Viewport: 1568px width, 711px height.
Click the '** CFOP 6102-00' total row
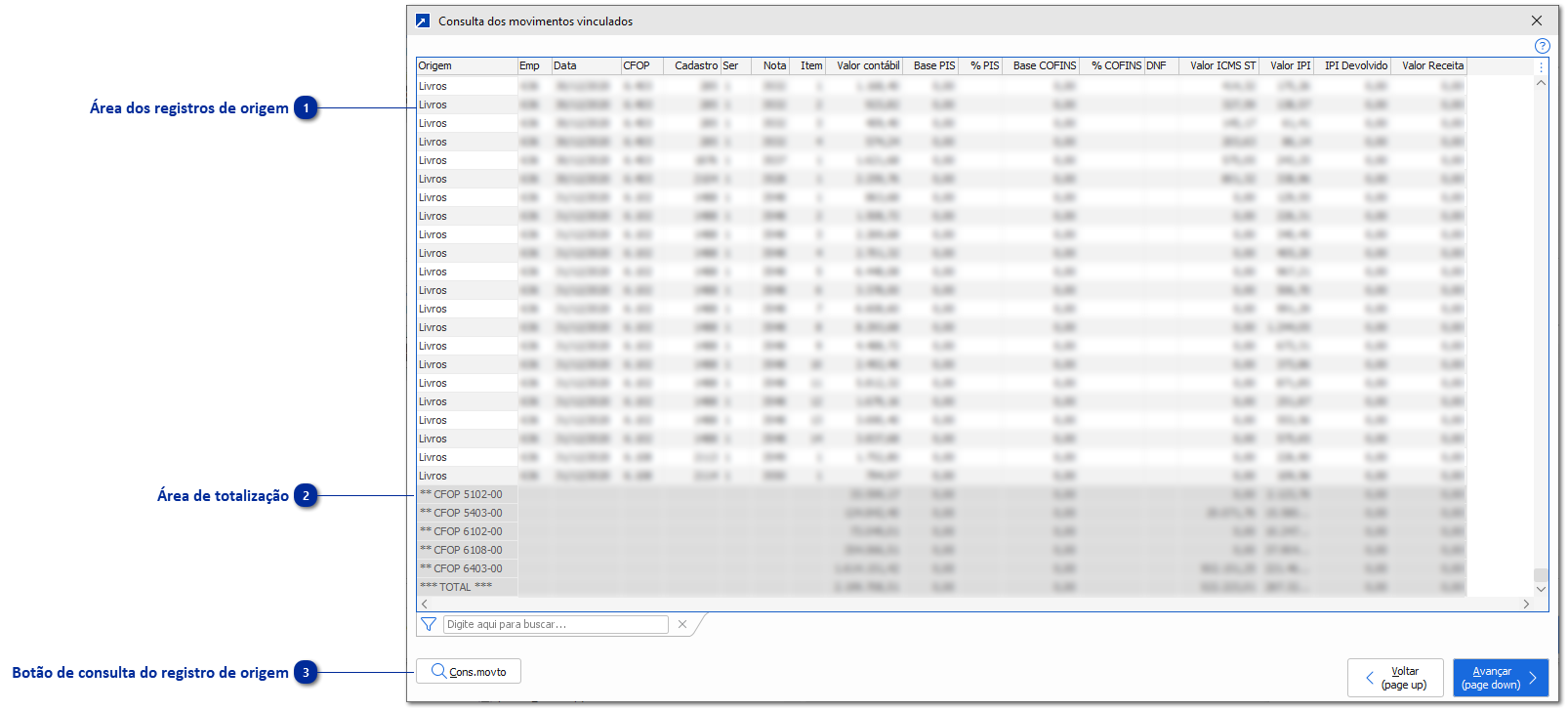[x=941, y=531]
